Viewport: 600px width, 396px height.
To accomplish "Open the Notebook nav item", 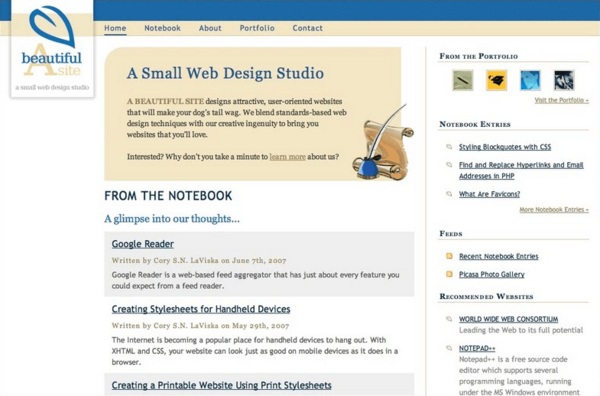I will [162, 28].
